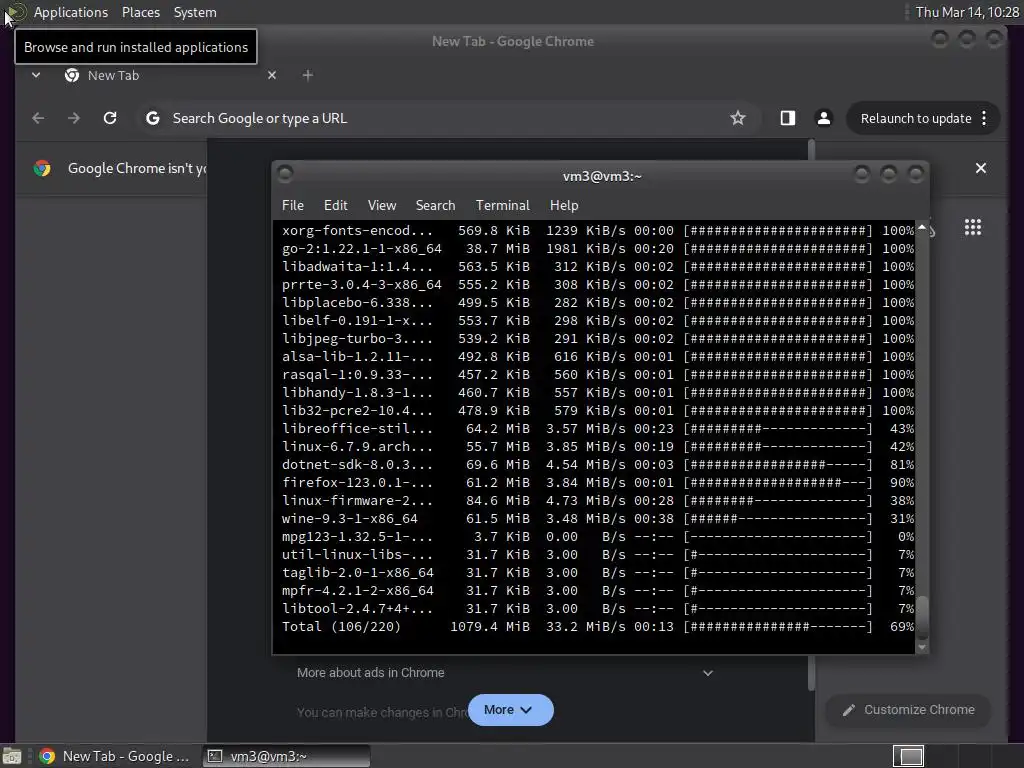Dismiss the default browser infobar
The height and width of the screenshot is (768, 1024).
[x=981, y=168]
